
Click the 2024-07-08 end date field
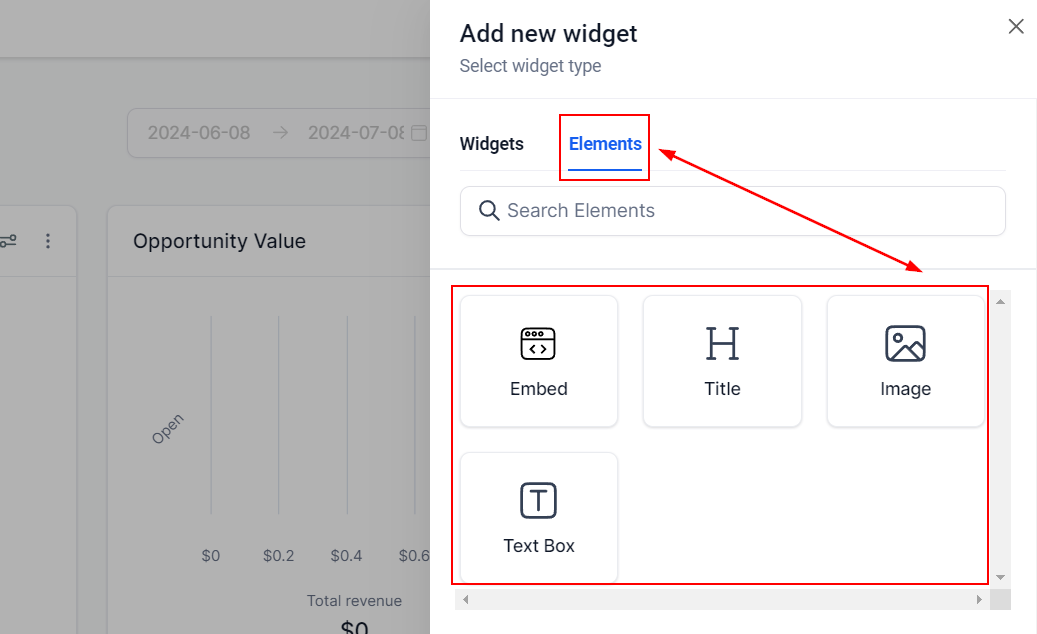click(x=355, y=133)
